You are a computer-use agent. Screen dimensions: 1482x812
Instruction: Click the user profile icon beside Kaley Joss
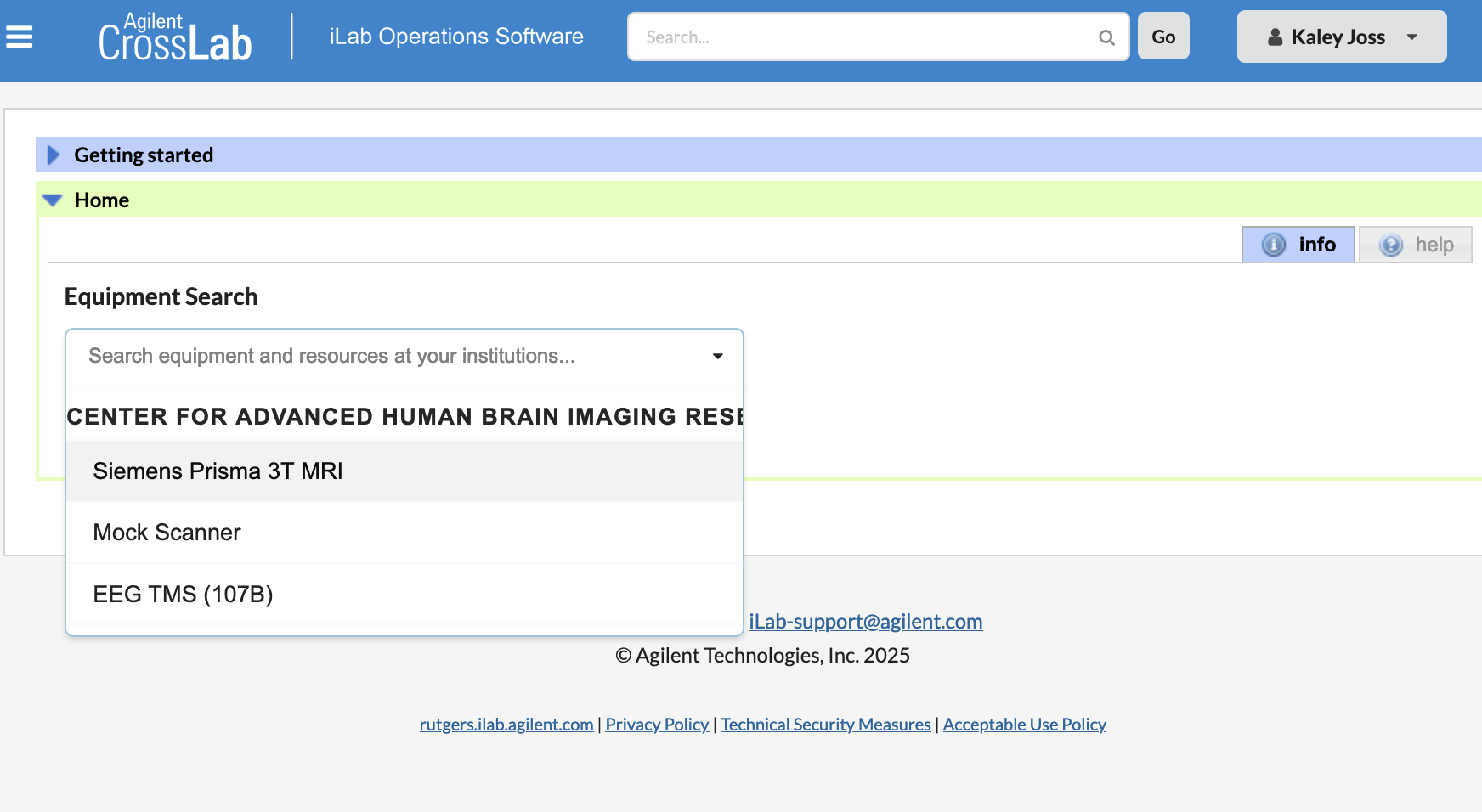tap(1275, 37)
